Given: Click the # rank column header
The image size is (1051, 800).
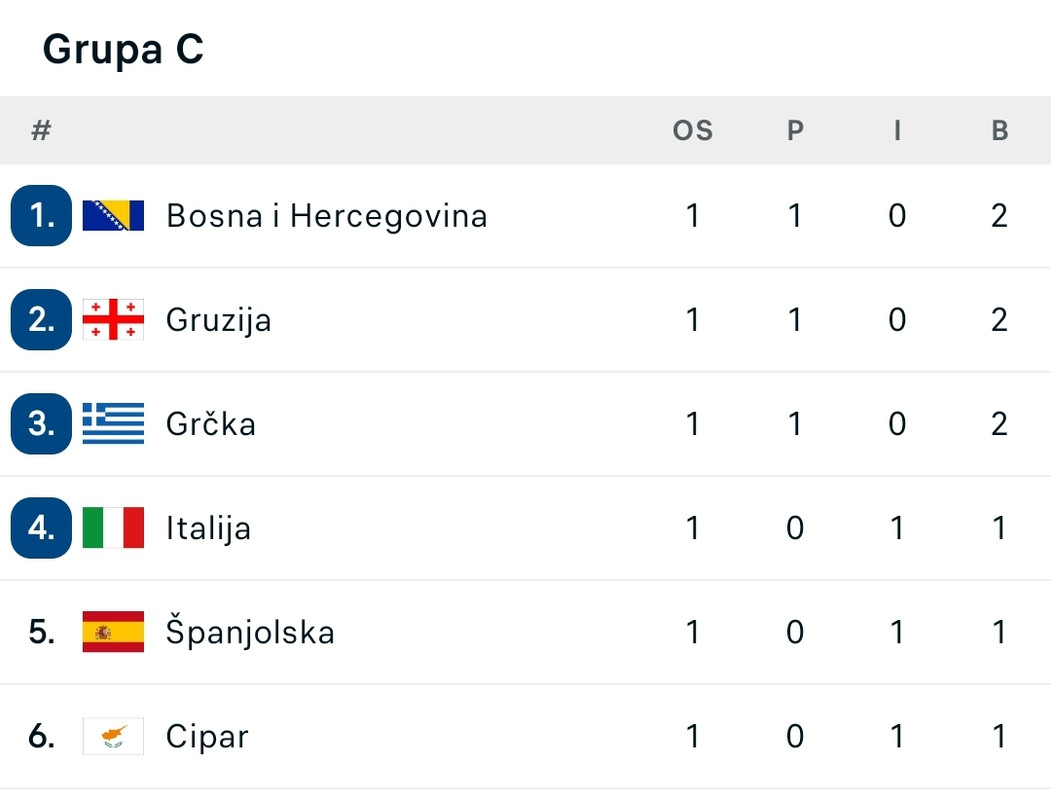Looking at the screenshot, I should click(x=42, y=131).
